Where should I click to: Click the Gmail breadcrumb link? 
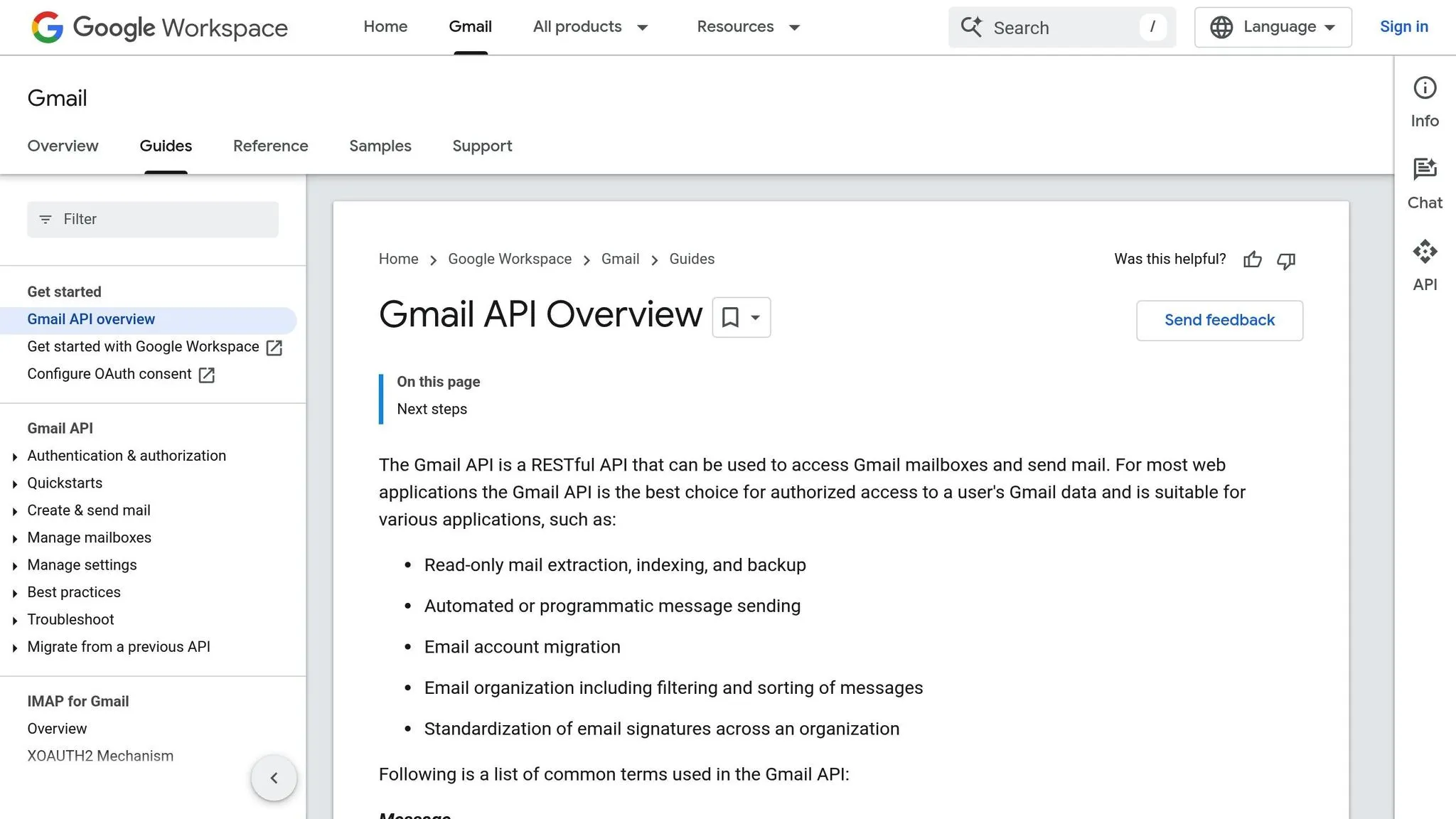[620, 259]
